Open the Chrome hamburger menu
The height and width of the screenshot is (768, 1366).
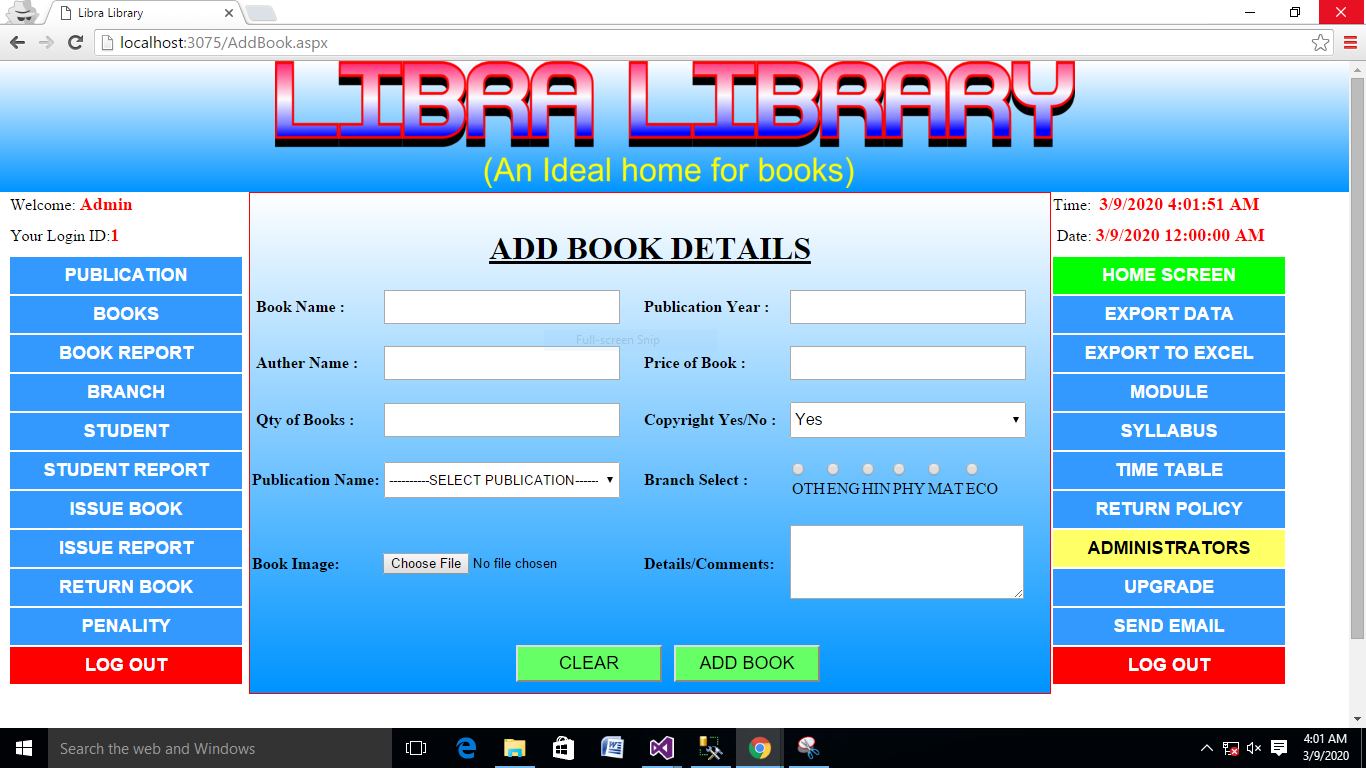(x=1350, y=42)
